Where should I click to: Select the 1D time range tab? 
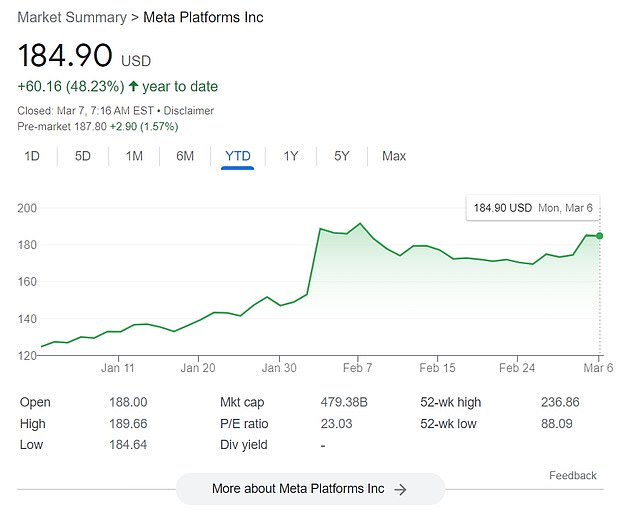pyautogui.click(x=32, y=156)
